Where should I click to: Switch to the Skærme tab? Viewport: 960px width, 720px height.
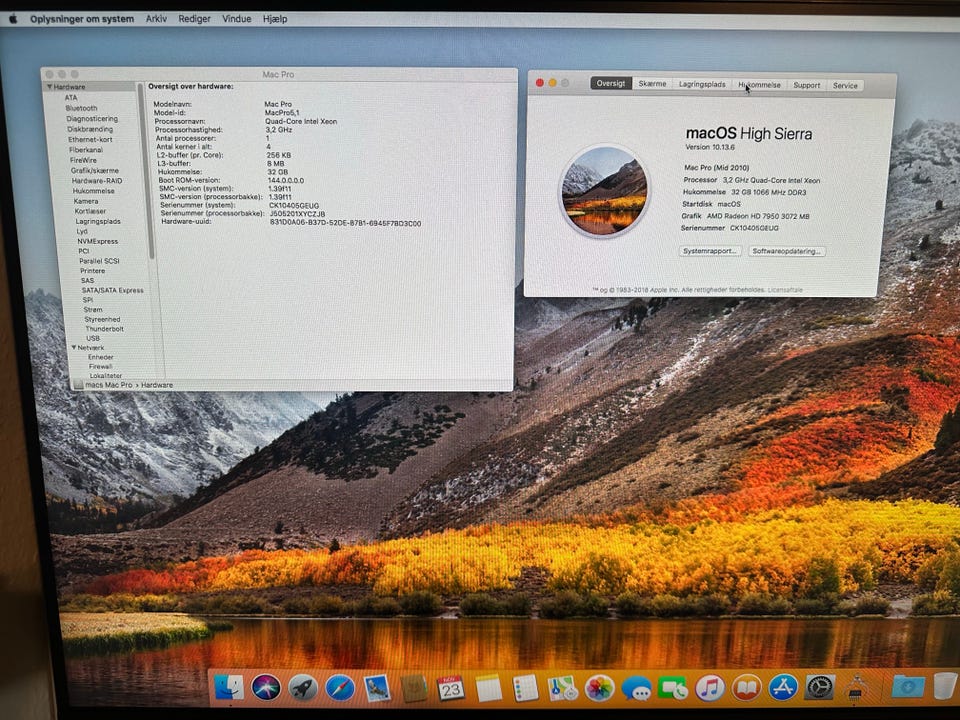pos(652,84)
